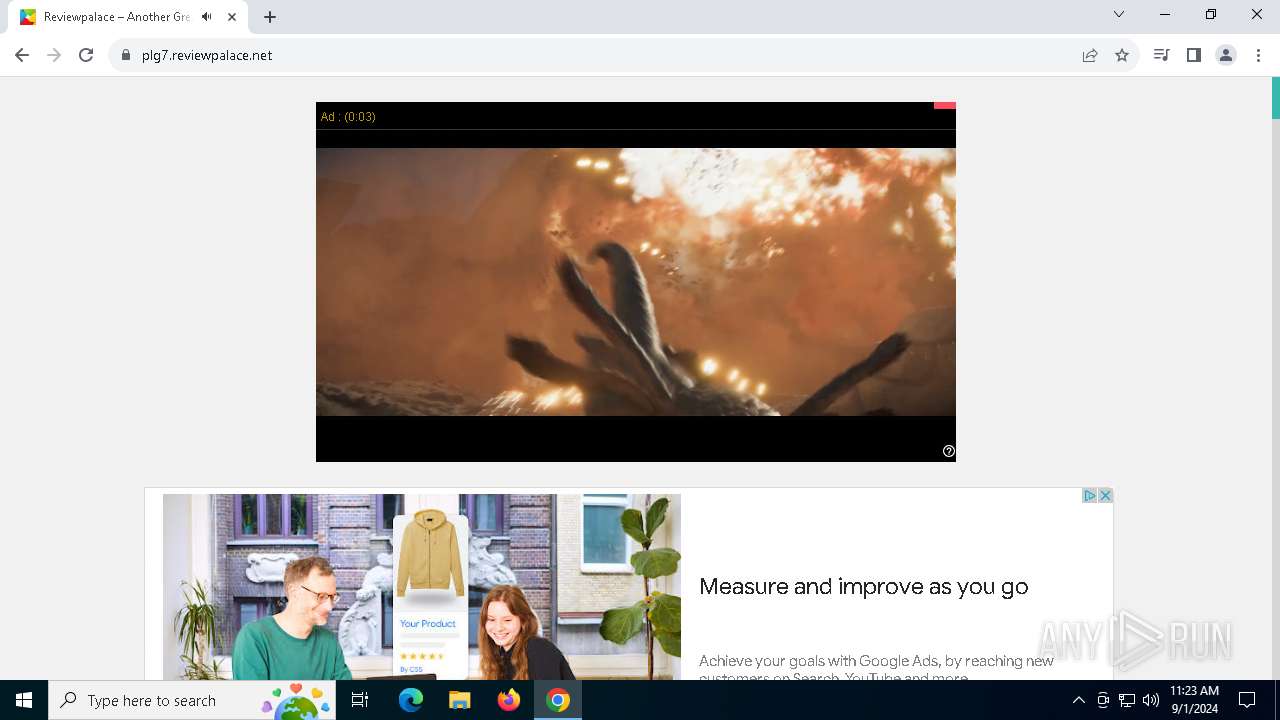Mute the tab via speaker icon
The height and width of the screenshot is (720, 1280).
click(206, 17)
